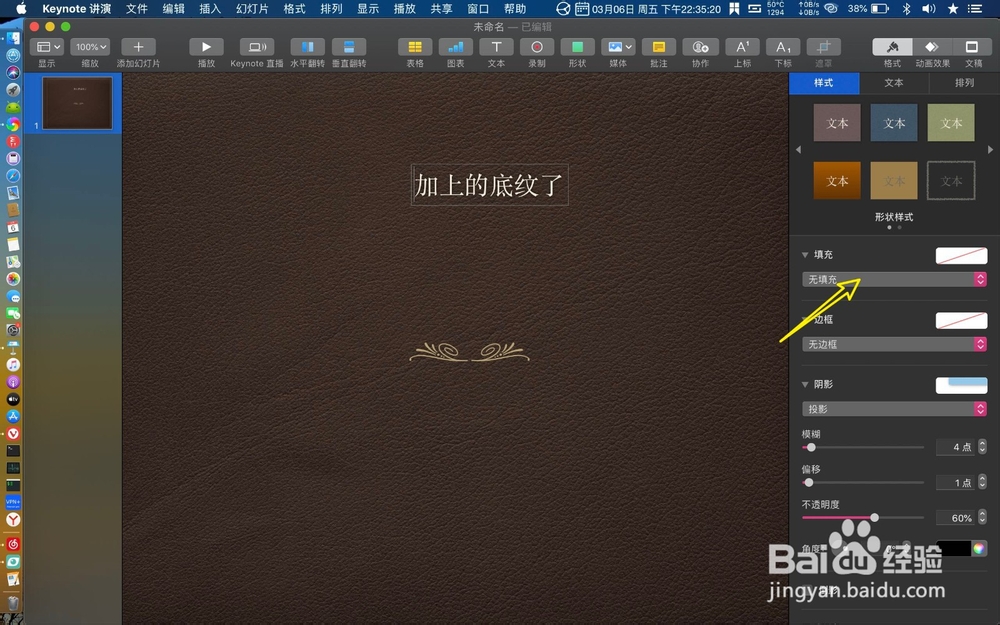This screenshot has height=625, width=1000.
Task: Open the 无填充 fill type dropdown
Action: pyautogui.click(x=894, y=279)
